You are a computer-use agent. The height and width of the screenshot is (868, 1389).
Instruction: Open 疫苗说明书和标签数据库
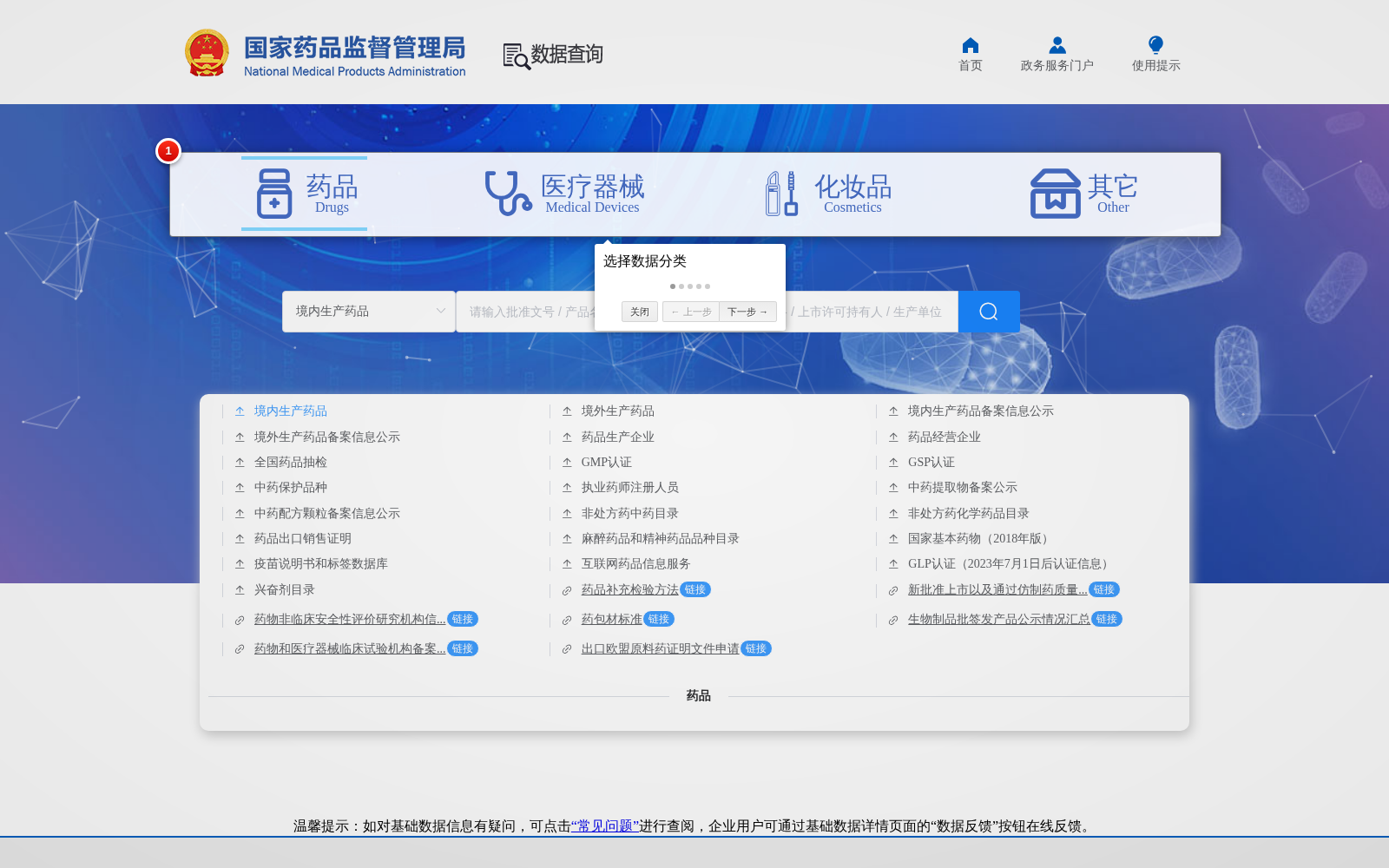321,564
